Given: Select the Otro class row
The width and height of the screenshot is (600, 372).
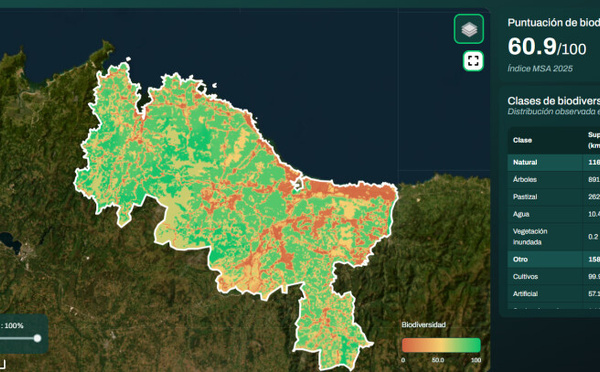Looking at the screenshot, I should click(554, 259).
